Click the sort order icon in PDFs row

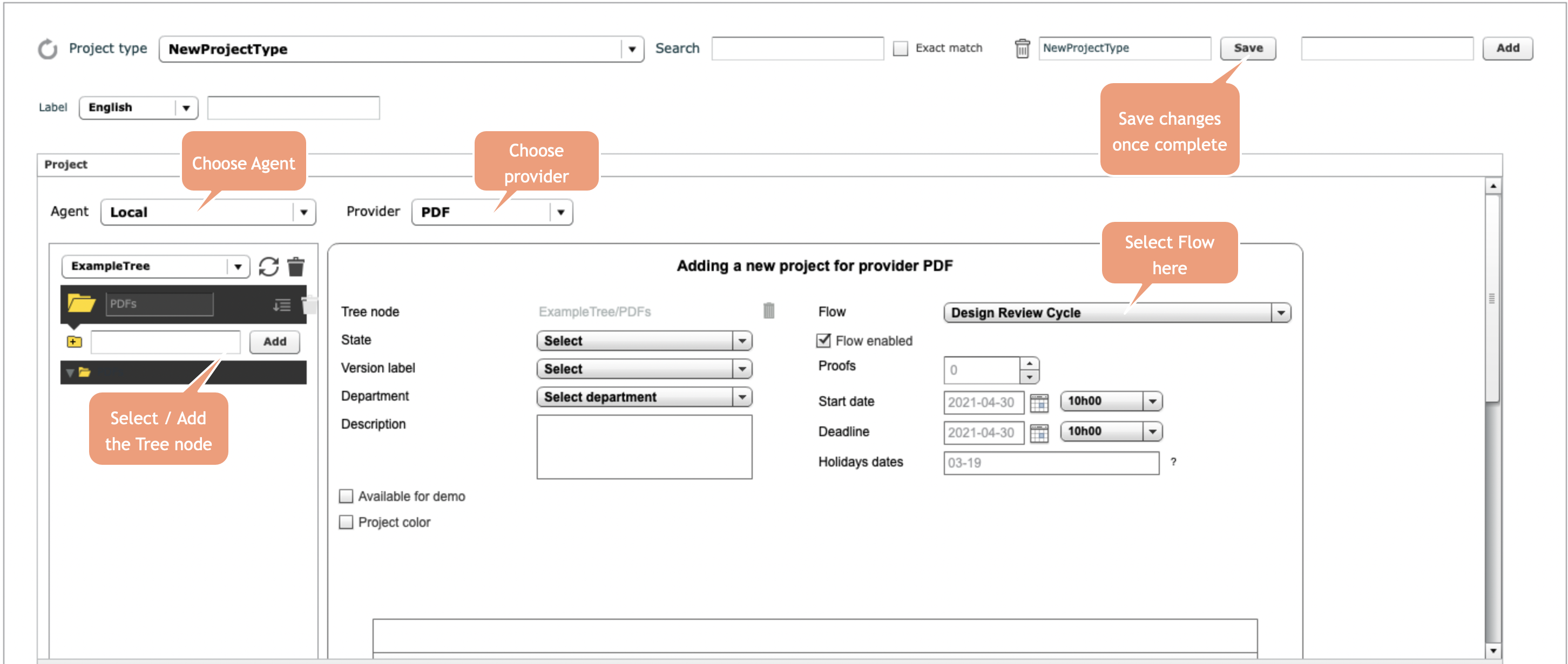pyautogui.click(x=282, y=304)
